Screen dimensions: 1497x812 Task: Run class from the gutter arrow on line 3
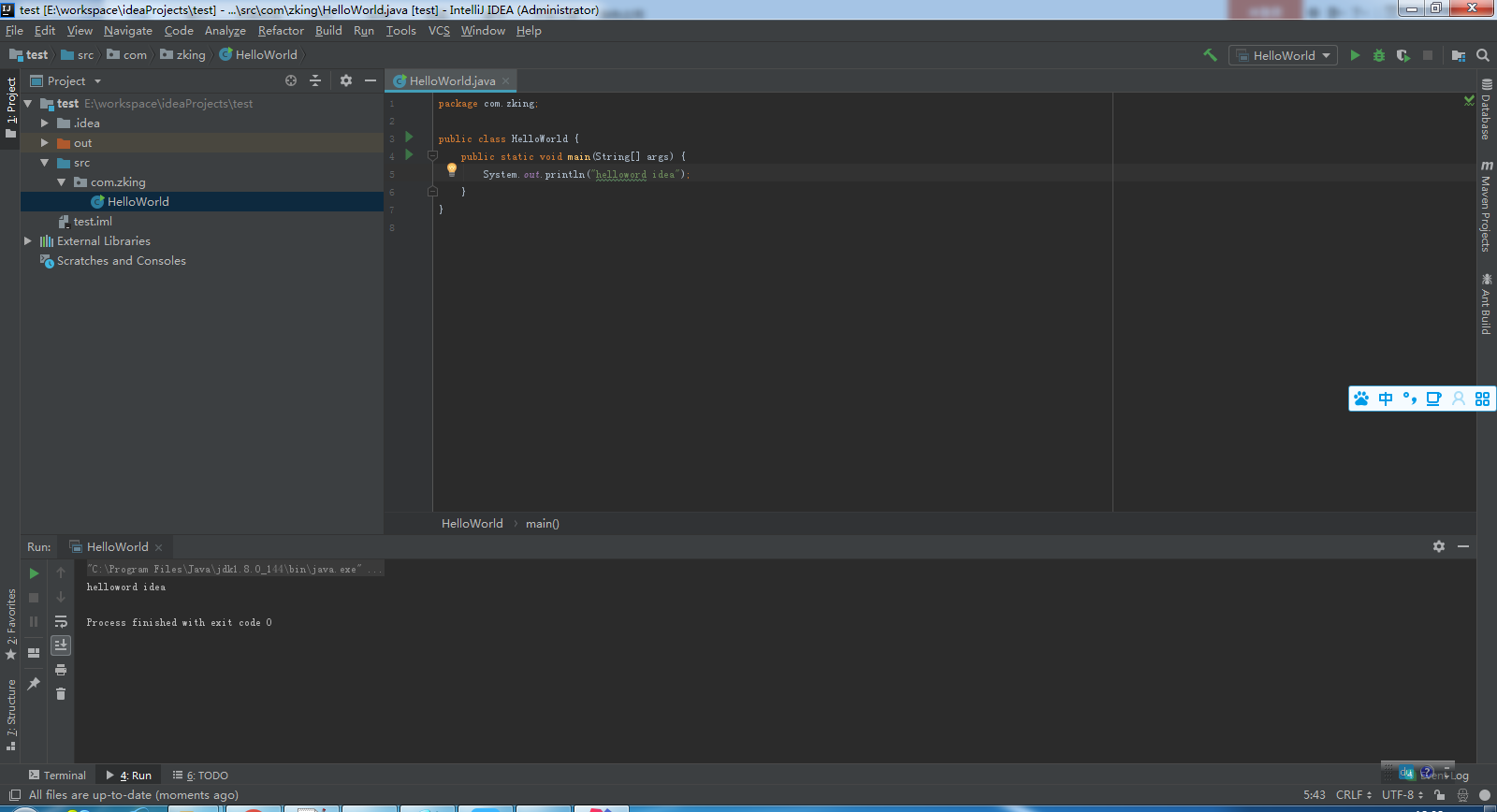(409, 137)
